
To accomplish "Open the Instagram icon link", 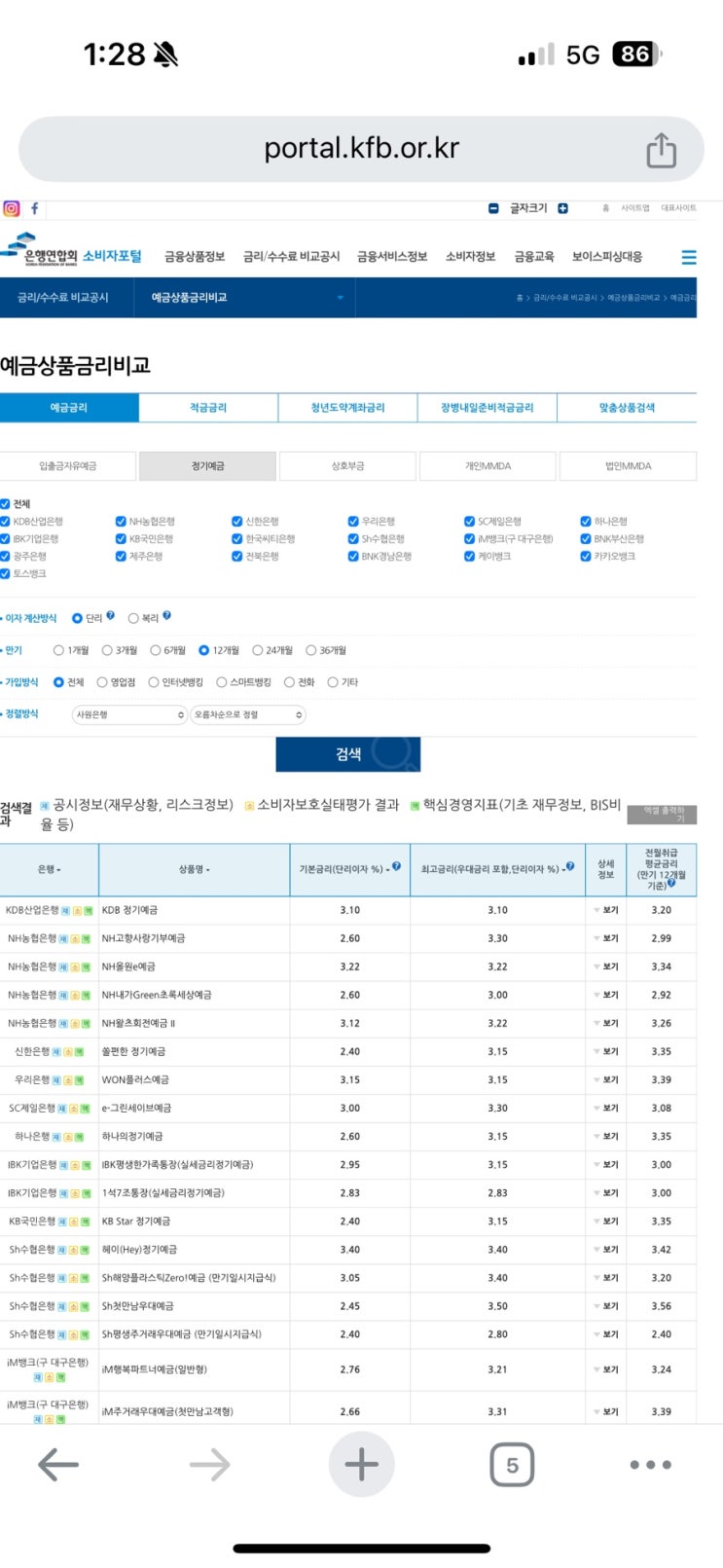I will (12, 208).
